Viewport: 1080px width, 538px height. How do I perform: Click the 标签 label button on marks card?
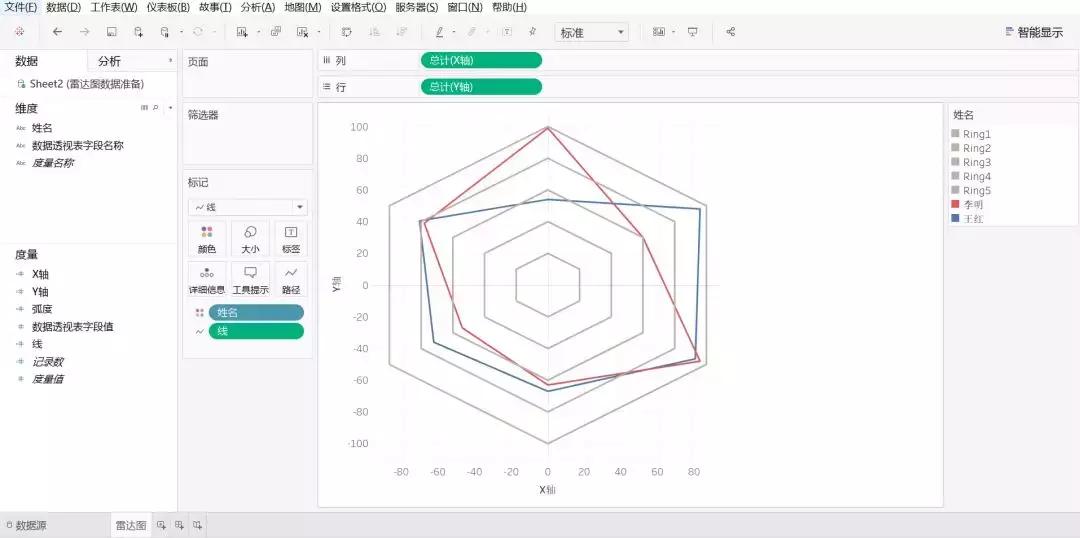pos(291,240)
